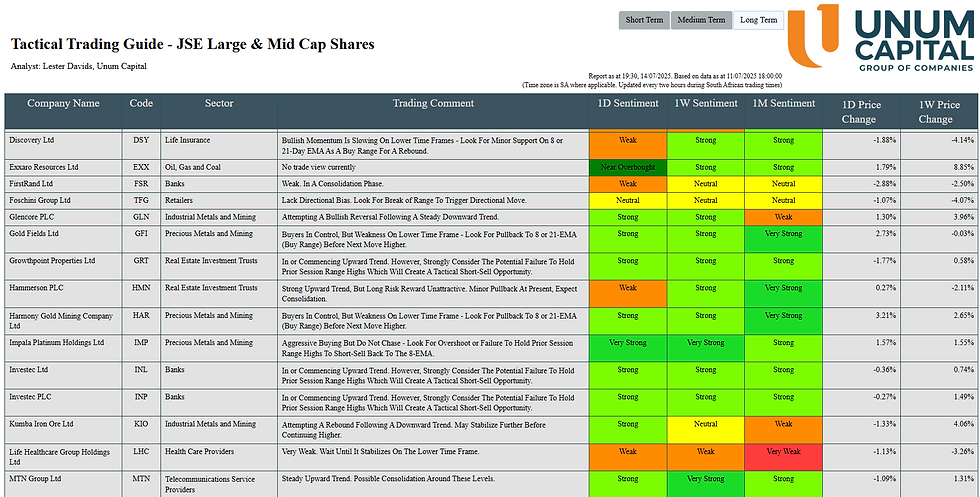Viewport: 980px width, 497px height.
Task: Select the FirstRand Ltd company name
Action: coord(31,184)
